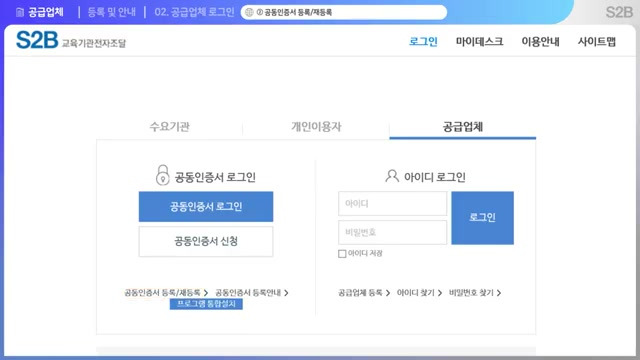The image size is (640, 360).
Task: Open the 로그인 menu in header
Action: coord(423,42)
